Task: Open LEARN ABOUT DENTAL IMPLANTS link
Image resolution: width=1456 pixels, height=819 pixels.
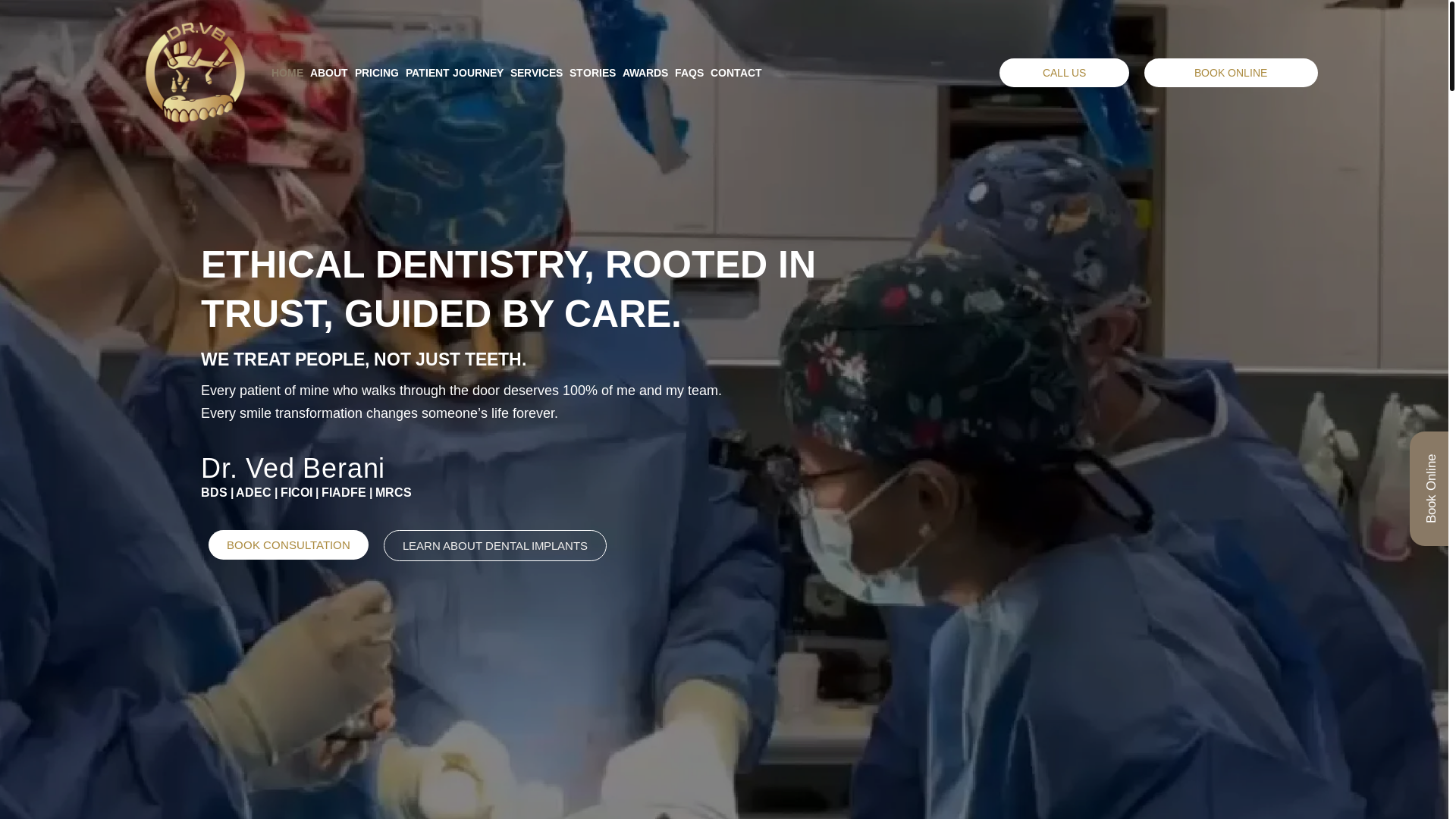Action: [x=495, y=545]
